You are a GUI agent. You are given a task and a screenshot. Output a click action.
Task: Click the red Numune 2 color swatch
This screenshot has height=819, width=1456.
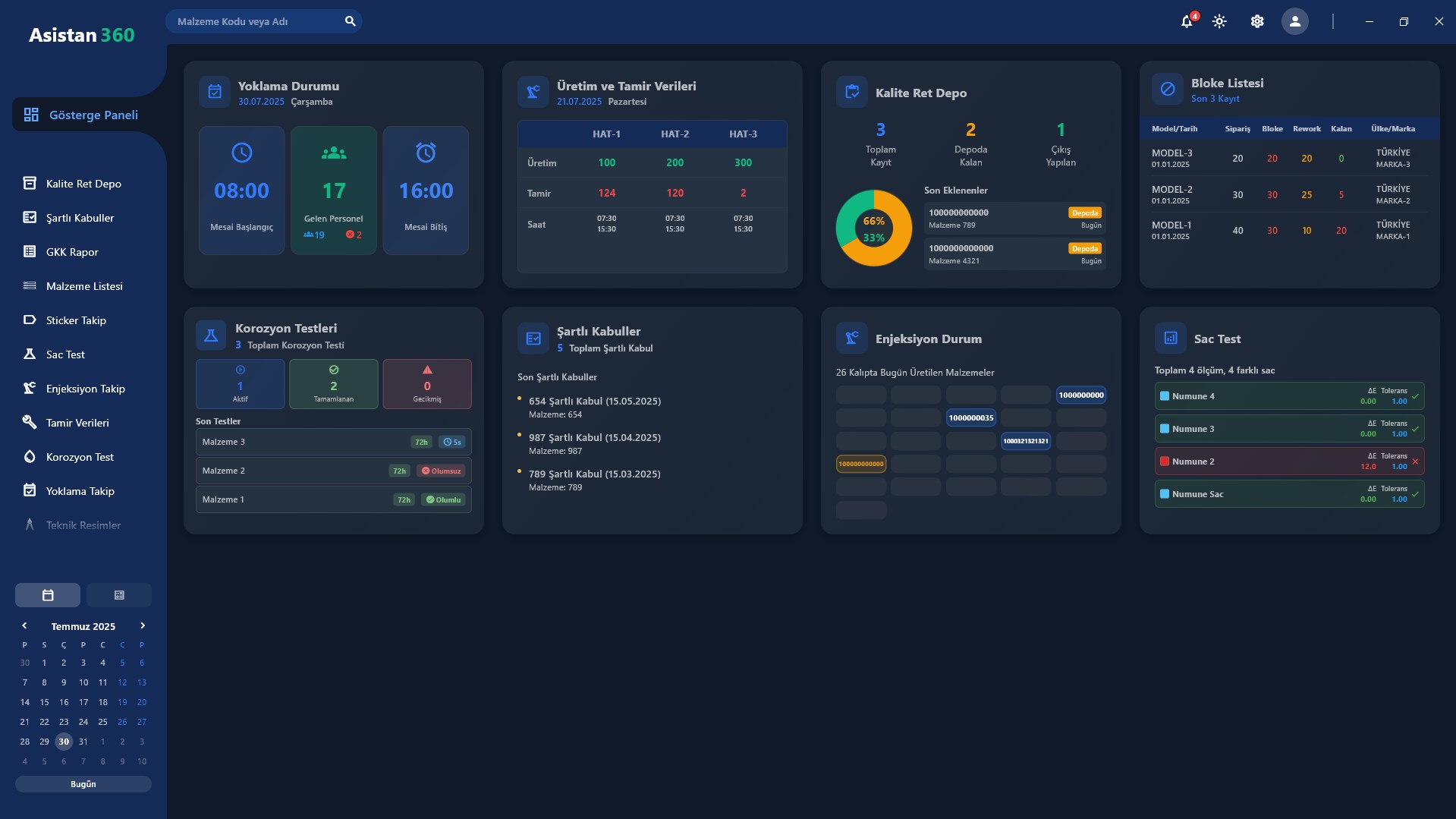coord(1164,461)
